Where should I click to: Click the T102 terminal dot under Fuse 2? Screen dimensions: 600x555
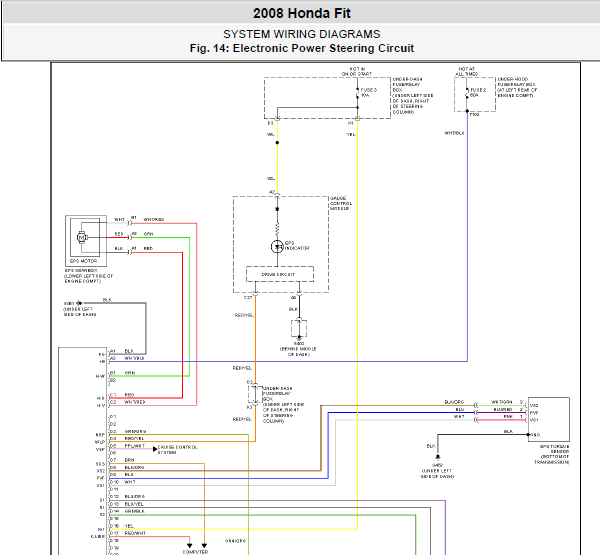pos(467,111)
